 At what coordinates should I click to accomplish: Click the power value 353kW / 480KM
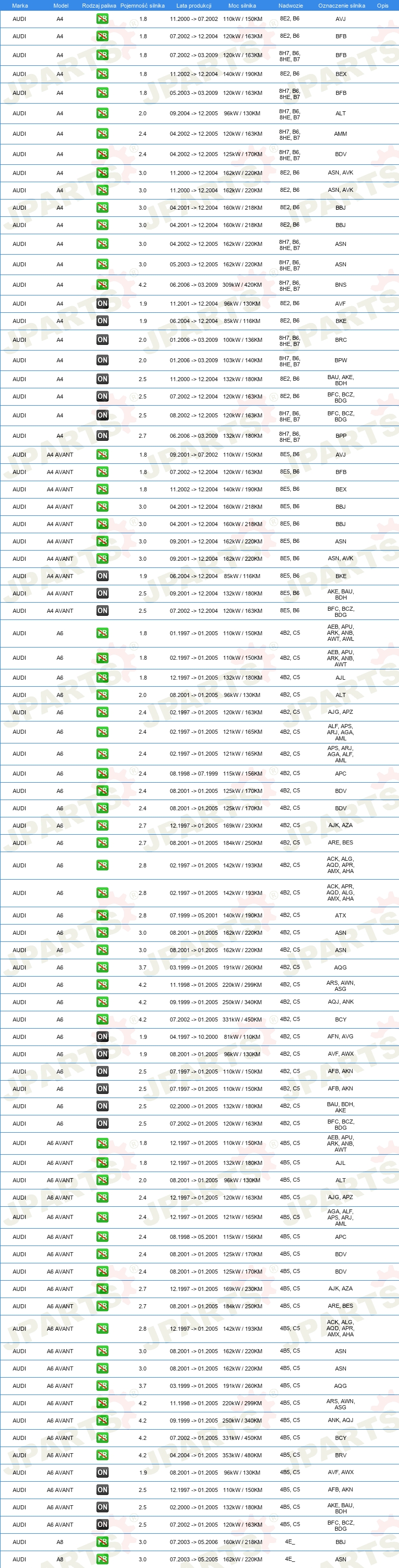(242, 1455)
